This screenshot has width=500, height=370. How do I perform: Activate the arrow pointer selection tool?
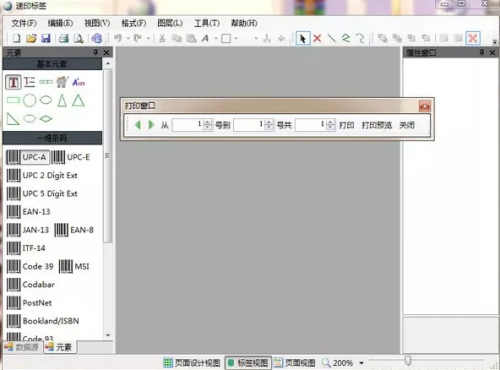pyautogui.click(x=303, y=38)
